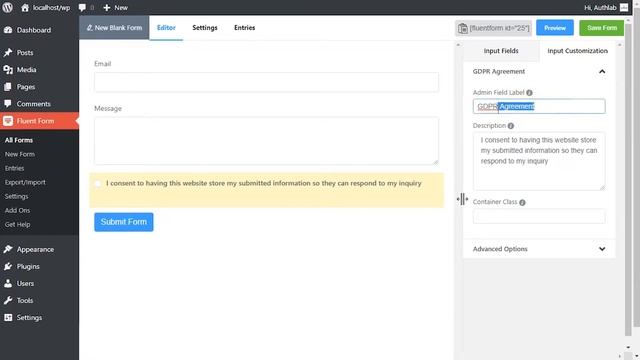Click the Preview button
This screenshot has height=360, width=640.
[x=555, y=28]
